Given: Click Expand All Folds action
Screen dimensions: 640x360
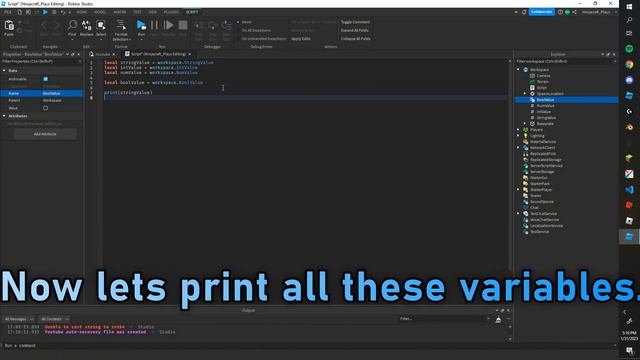Looking at the screenshot, I should click(x=355, y=30).
